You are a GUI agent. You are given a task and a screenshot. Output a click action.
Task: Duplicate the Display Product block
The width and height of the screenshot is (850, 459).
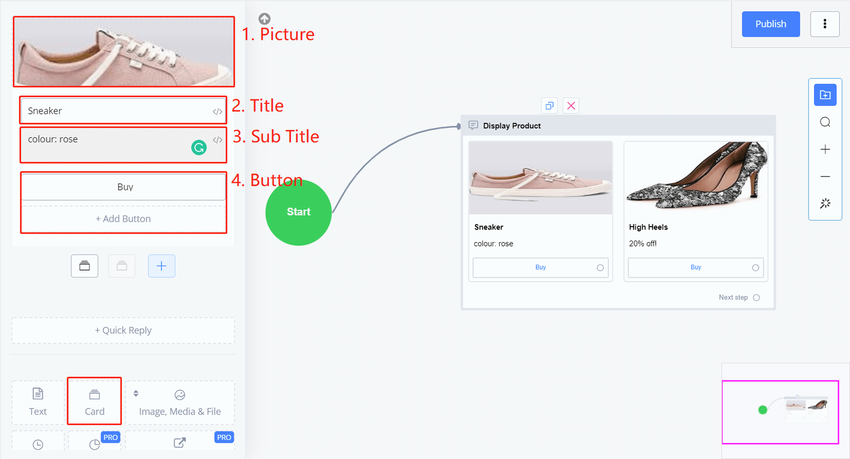click(549, 106)
